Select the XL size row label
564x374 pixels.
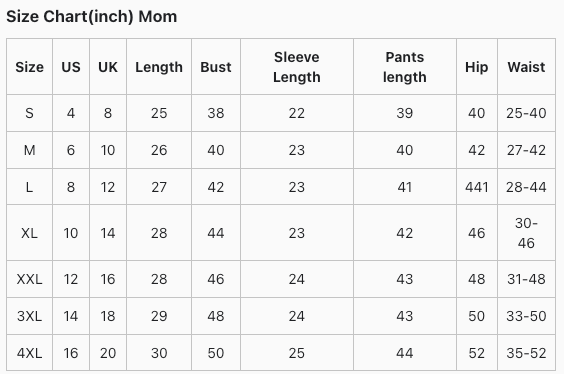[x=29, y=233]
